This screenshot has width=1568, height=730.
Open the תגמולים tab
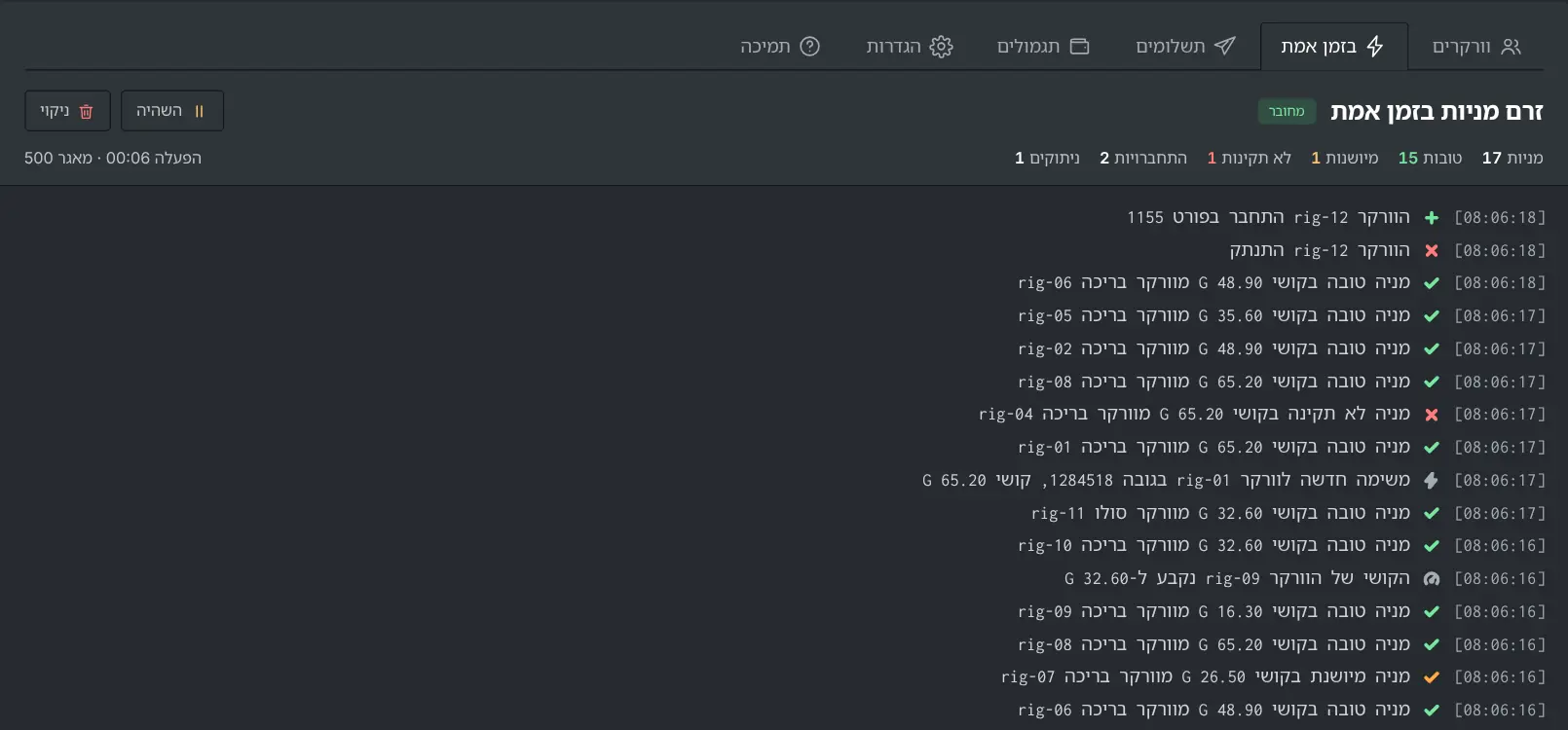tap(1043, 47)
